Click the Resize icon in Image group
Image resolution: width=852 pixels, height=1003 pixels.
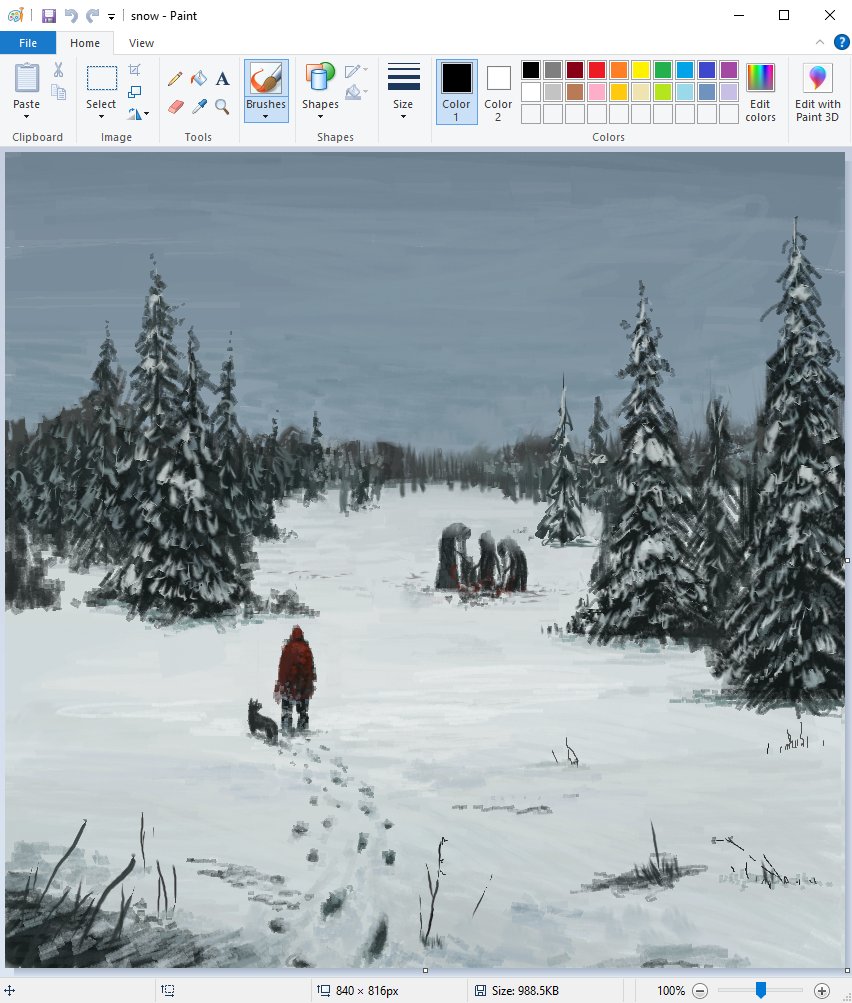(134, 92)
